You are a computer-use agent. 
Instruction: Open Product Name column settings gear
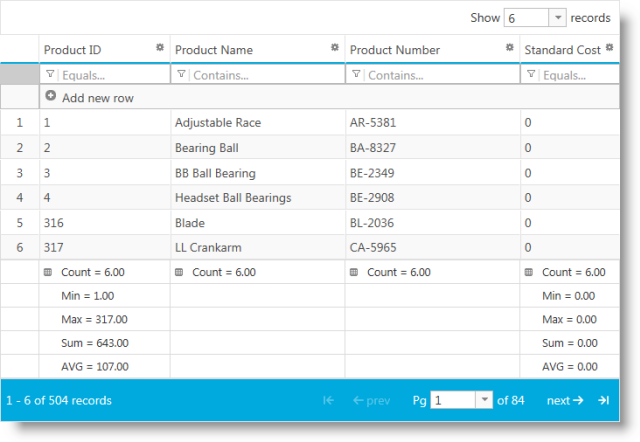click(335, 48)
